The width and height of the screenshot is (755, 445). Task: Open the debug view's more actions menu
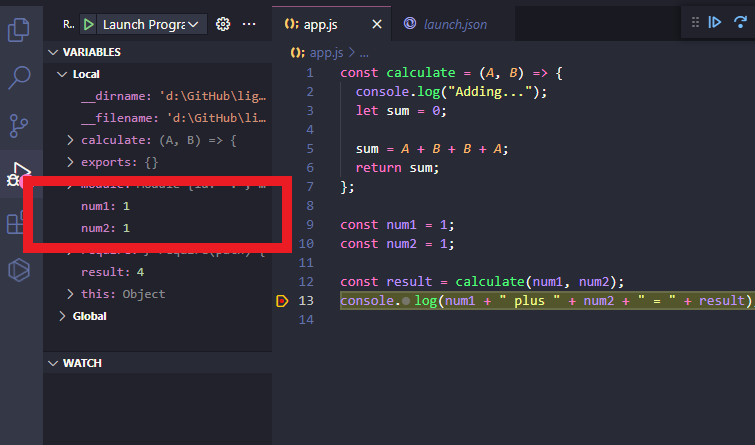pos(249,23)
